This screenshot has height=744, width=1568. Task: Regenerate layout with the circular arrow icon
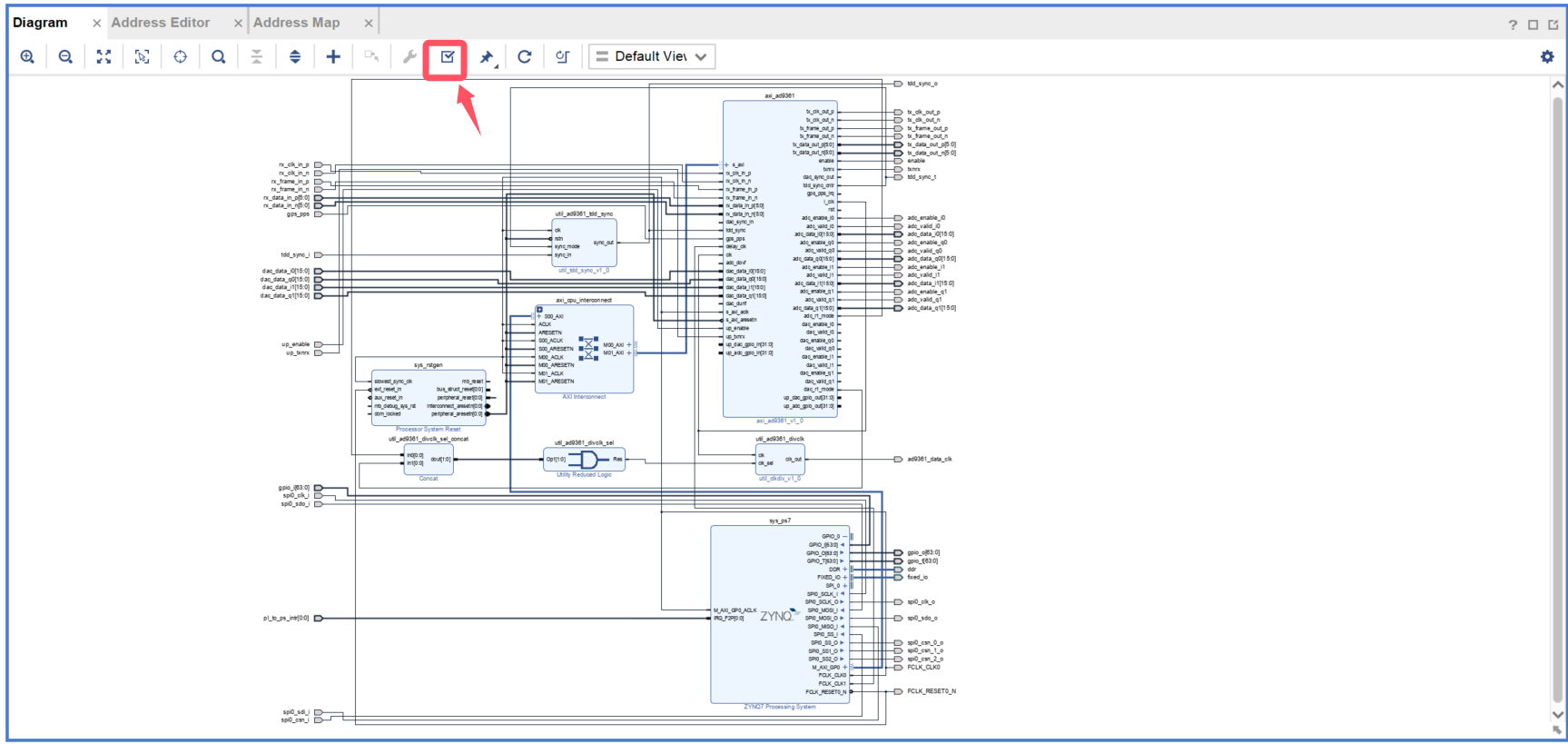tap(524, 56)
